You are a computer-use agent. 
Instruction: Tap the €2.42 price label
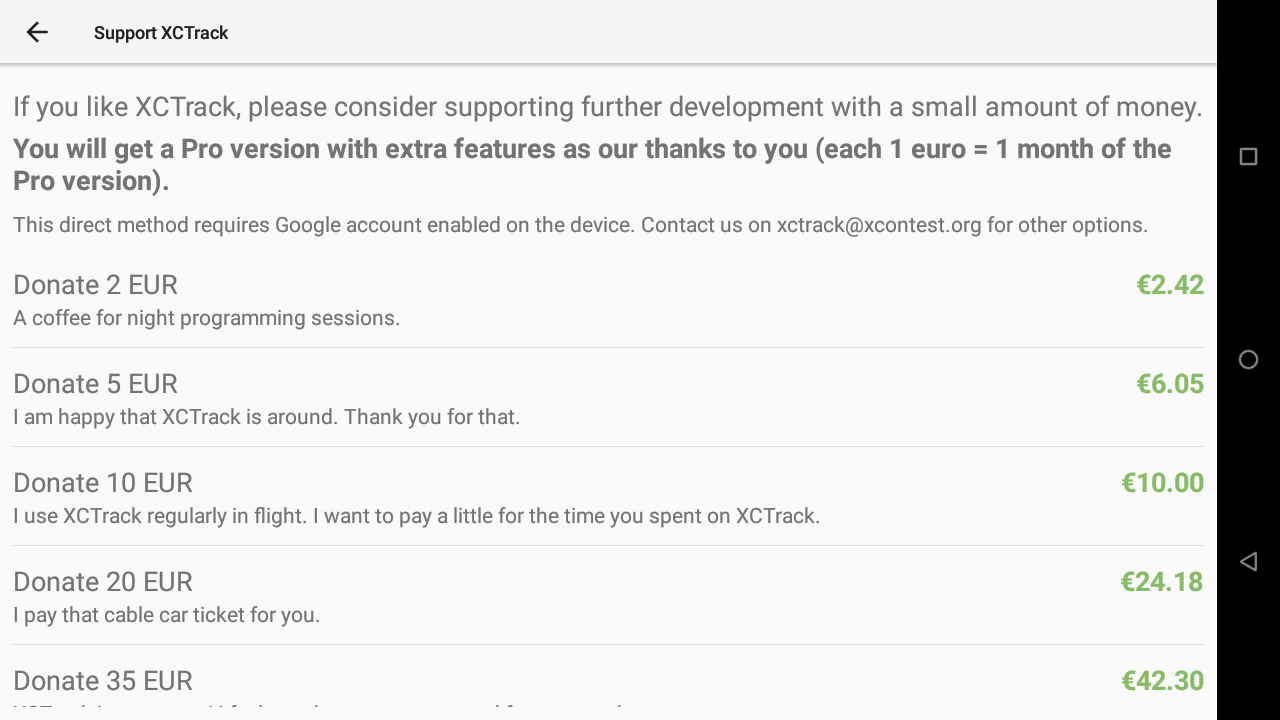[1170, 285]
